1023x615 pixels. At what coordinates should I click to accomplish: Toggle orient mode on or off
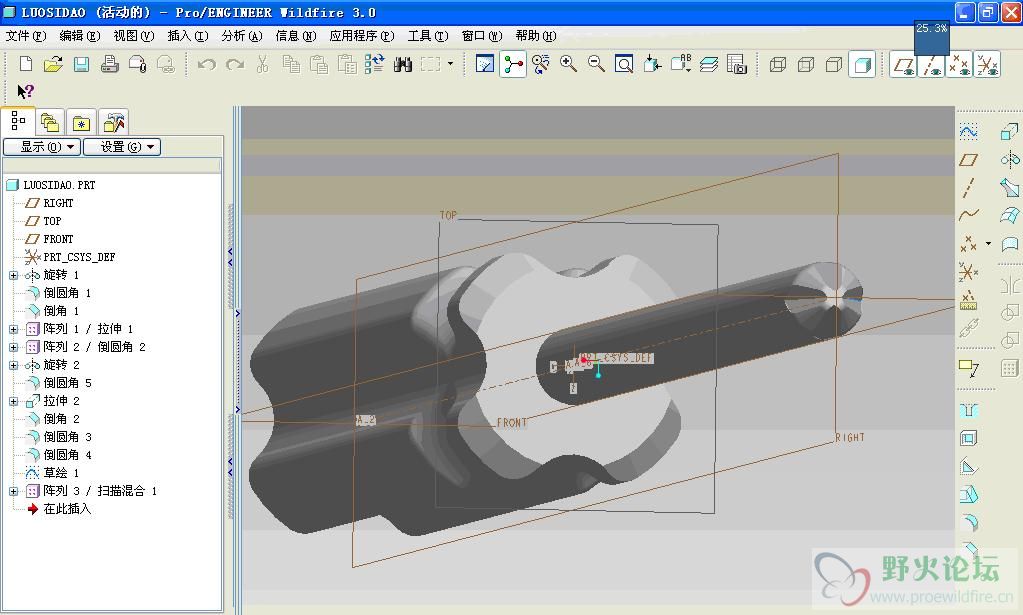pos(540,64)
